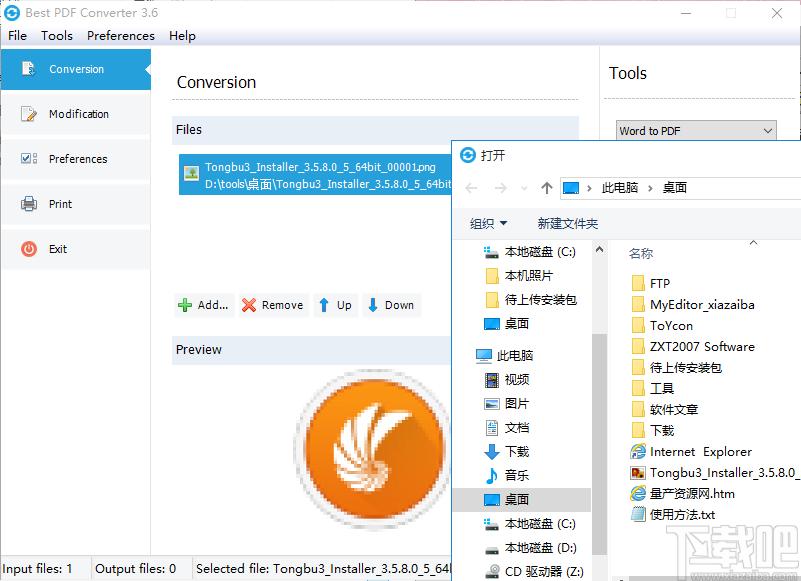This screenshot has width=801, height=581.
Task: Open the 组织 dropdown menu
Action: (488, 223)
